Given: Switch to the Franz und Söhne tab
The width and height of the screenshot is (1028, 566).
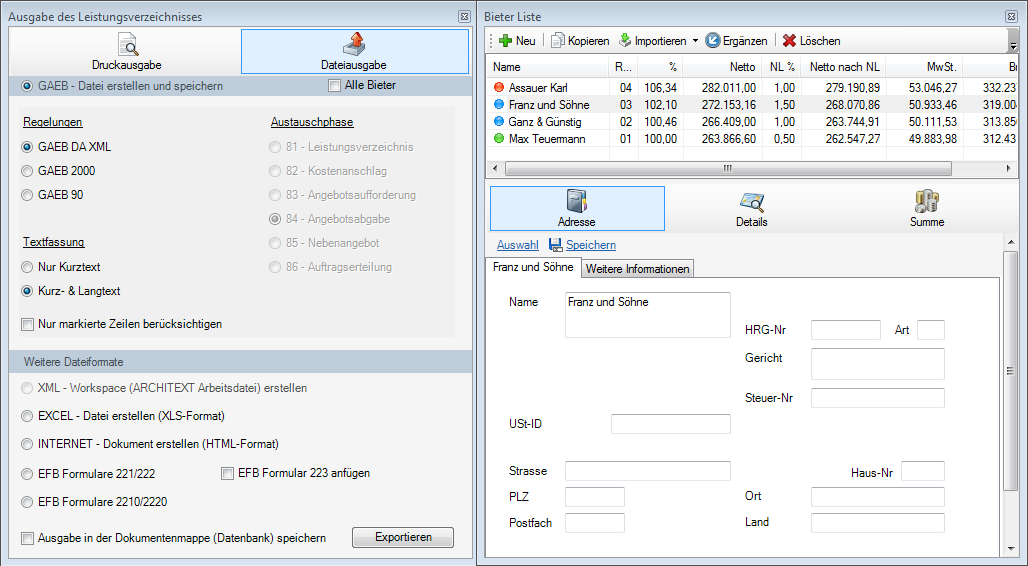Looking at the screenshot, I should tap(533, 267).
